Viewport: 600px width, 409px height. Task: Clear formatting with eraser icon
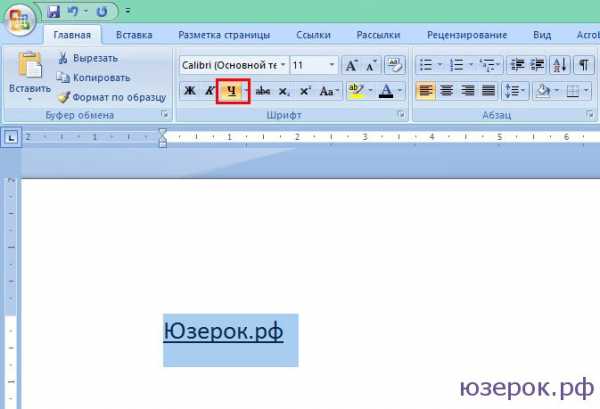click(395, 65)
